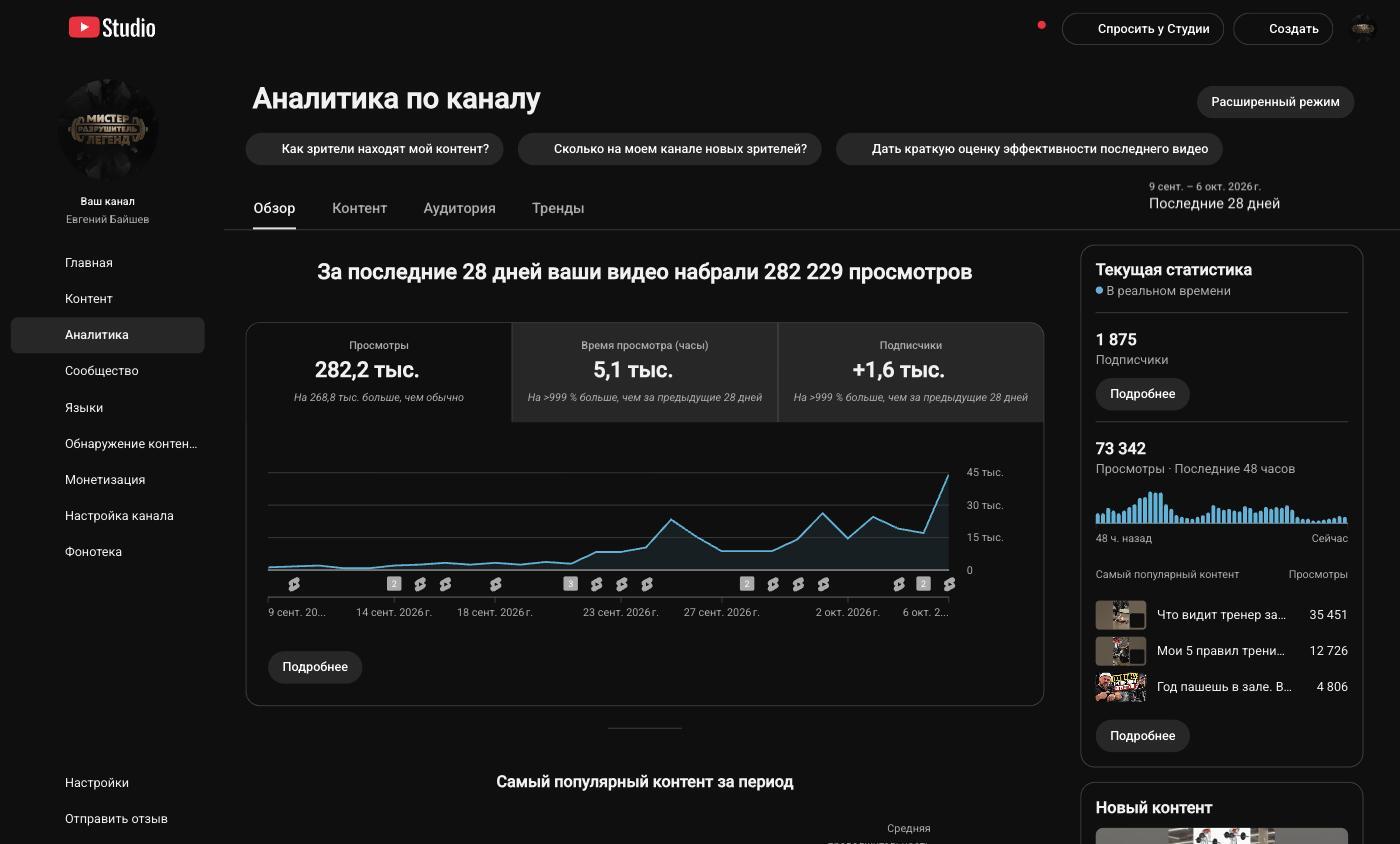Click Подробнее under the 1 875 subscribers count

[1142, 394]
